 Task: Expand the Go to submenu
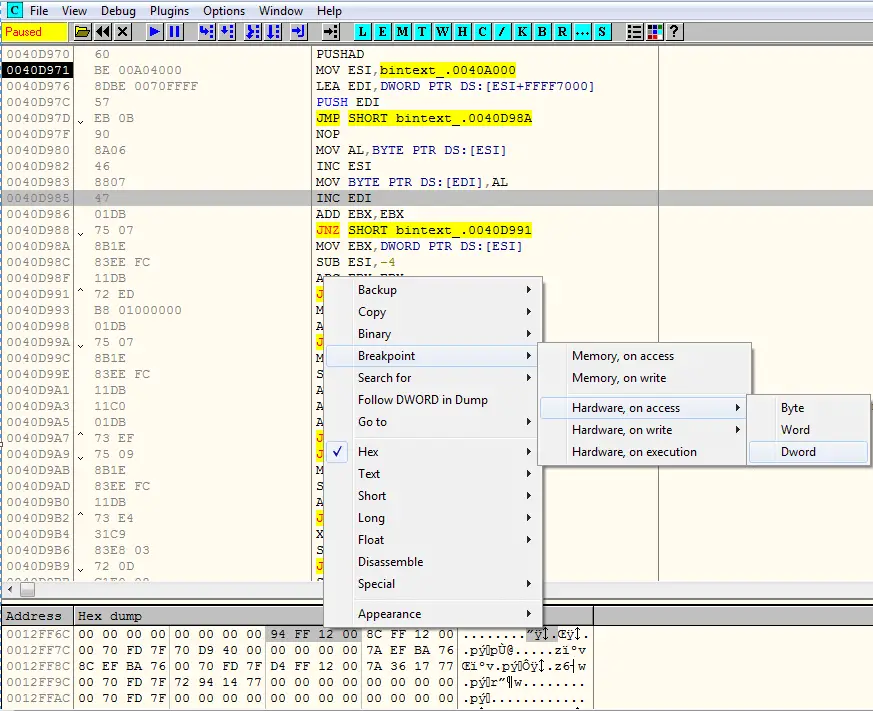(433, 421)
